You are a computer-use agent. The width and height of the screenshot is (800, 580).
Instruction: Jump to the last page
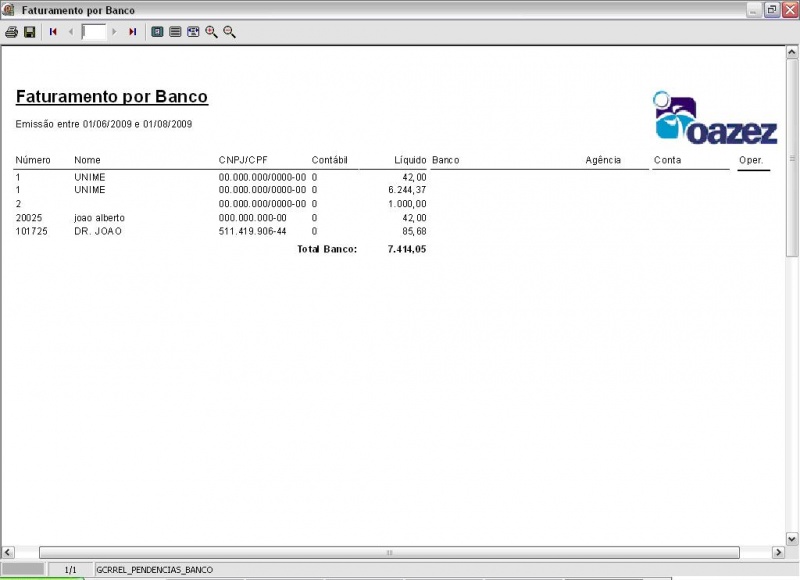(x=133, y=32)
